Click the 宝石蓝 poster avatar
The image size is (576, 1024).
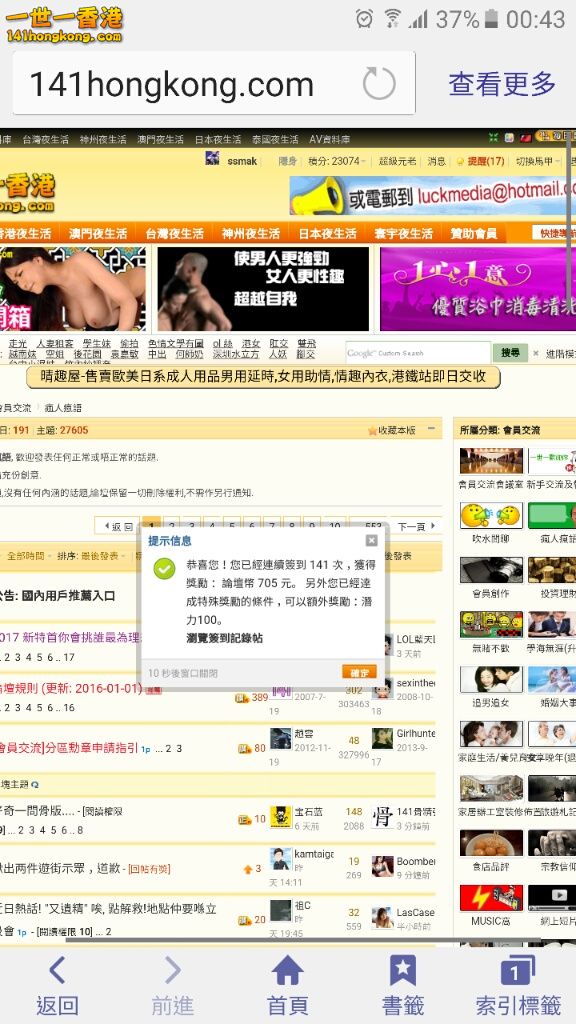[x=281, y=818]
